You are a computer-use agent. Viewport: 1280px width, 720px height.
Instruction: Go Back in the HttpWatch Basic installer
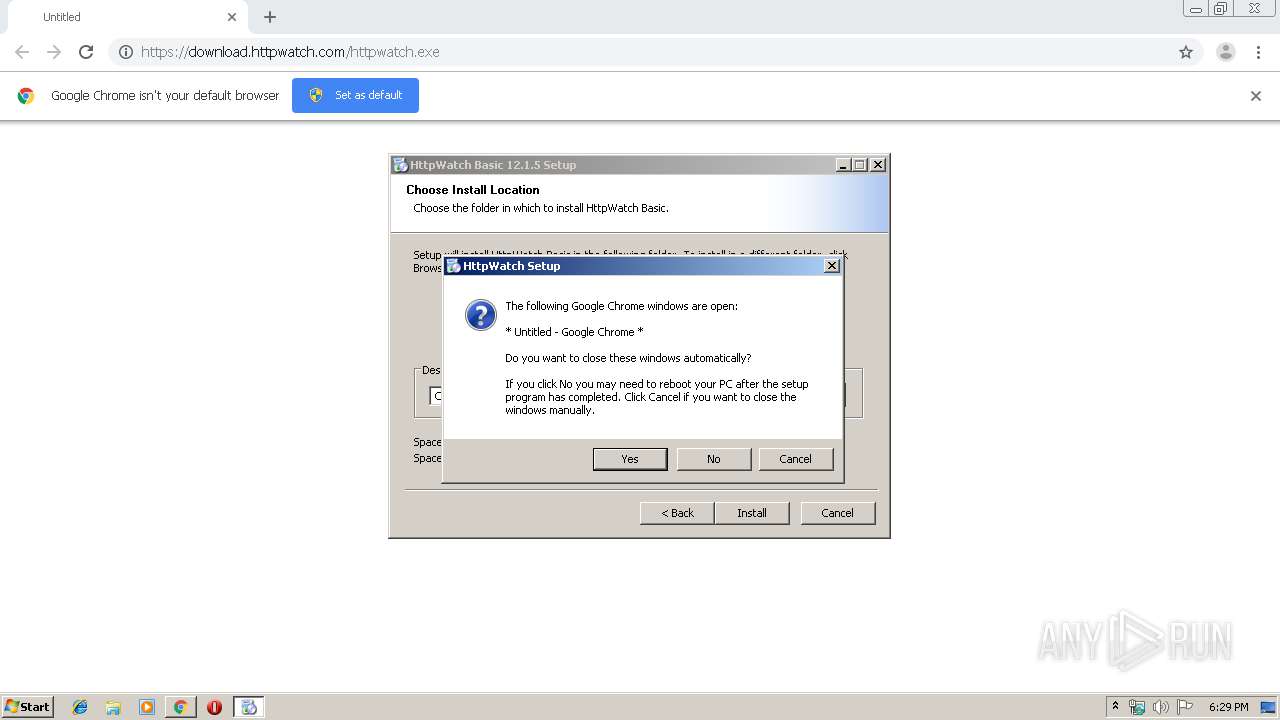(x=677, y=513)
